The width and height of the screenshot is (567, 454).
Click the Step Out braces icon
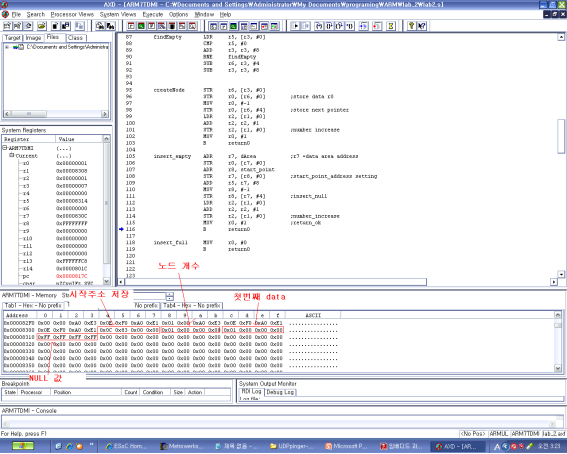339,26
